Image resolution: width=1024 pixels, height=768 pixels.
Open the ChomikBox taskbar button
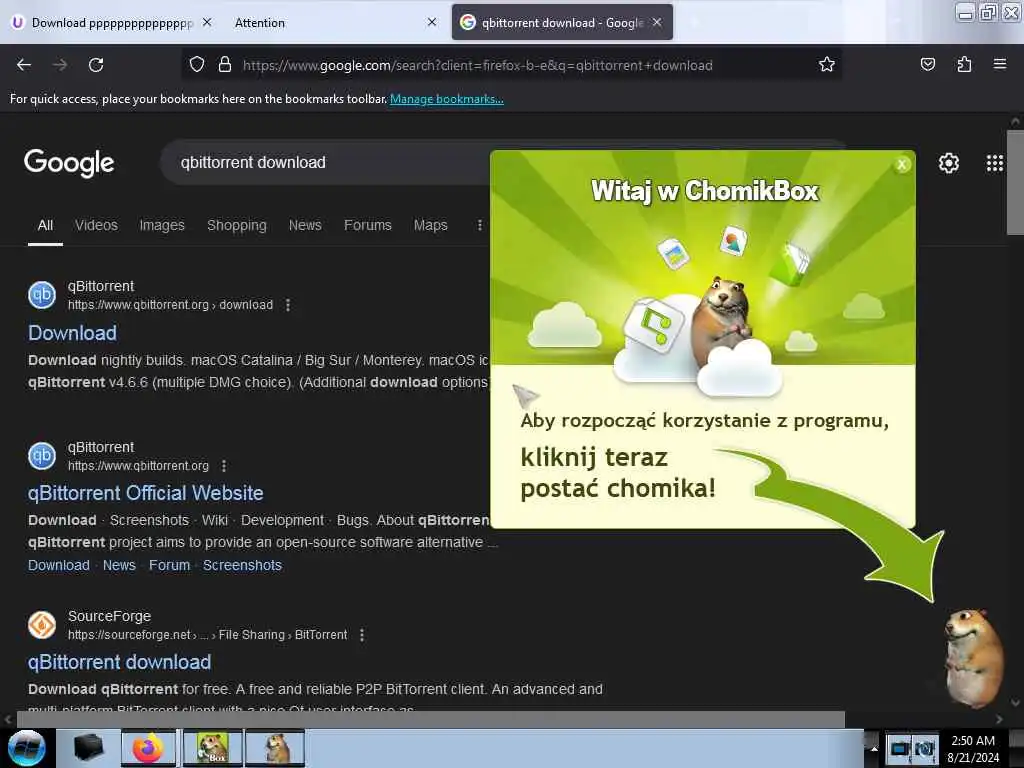[212, 748]
